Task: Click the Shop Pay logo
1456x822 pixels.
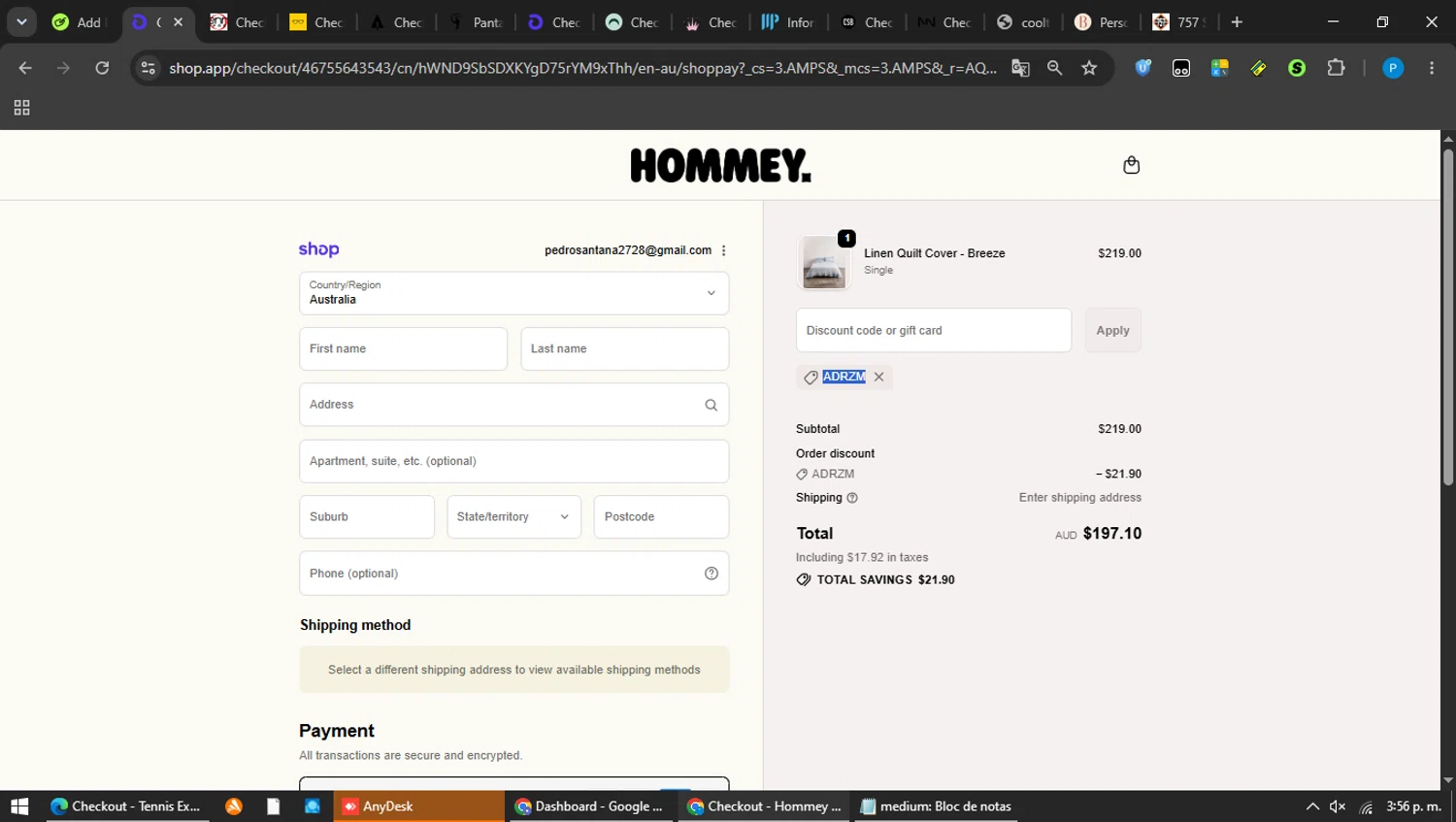Action: pyautogui.click(x=318, y=249)
